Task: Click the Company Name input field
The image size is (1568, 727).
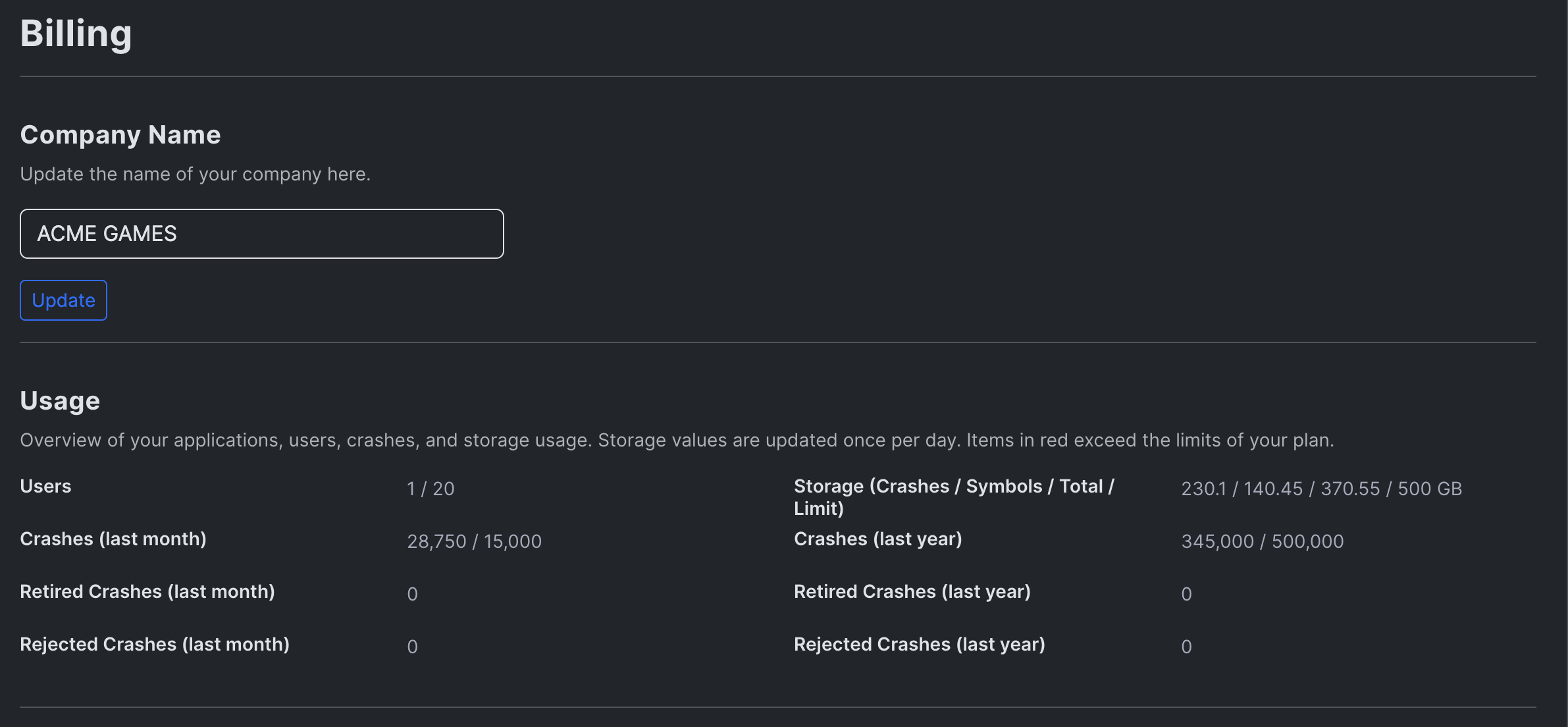Action: [x=261, y=234]
